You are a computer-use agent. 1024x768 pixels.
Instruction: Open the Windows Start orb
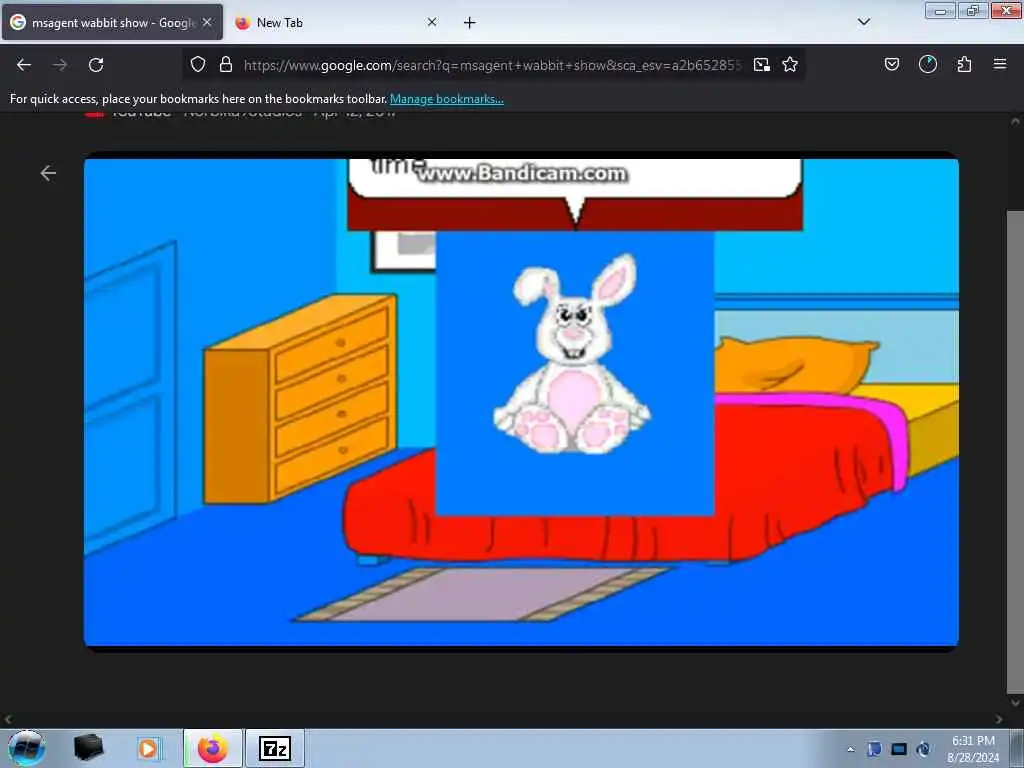(27, 748)
